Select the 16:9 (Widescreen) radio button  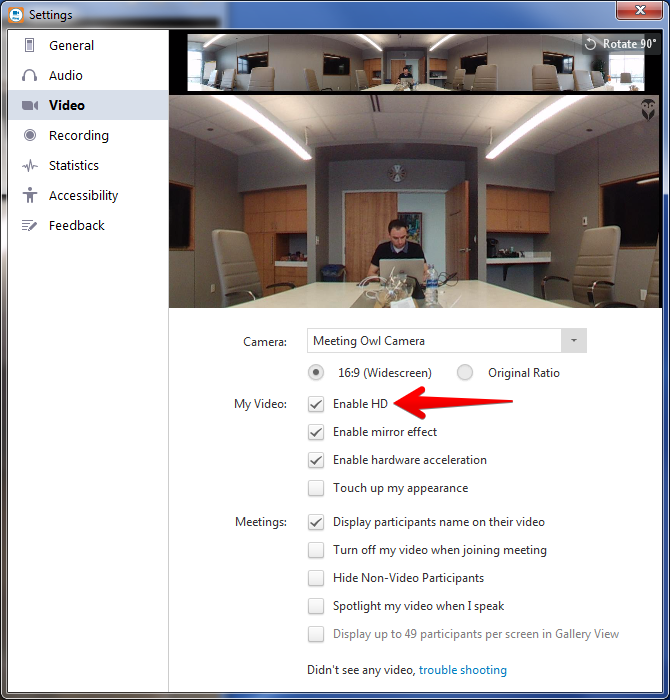(316, 372)
